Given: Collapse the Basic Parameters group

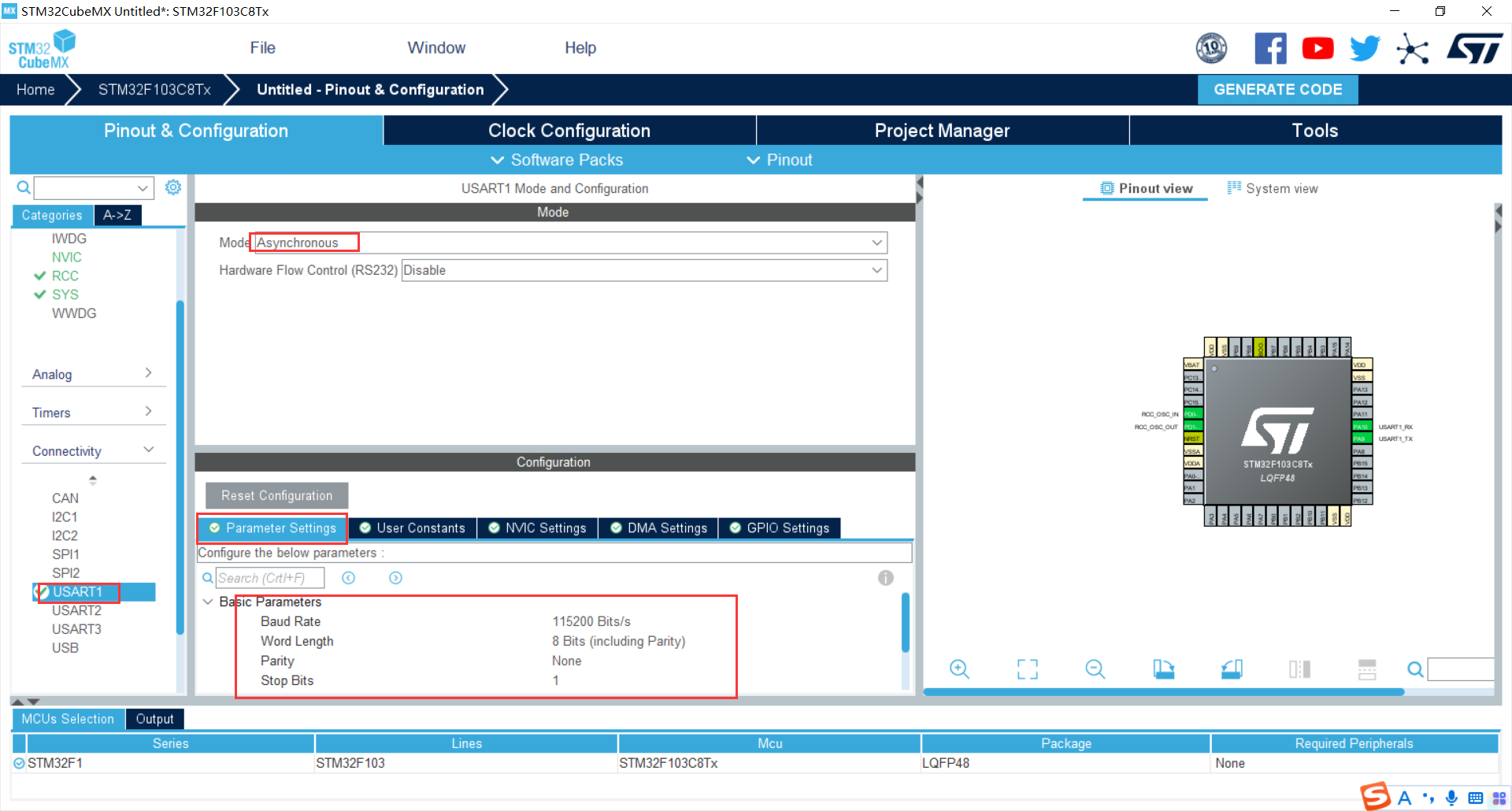Looking at the screenshot, I should tap(208, 602).
